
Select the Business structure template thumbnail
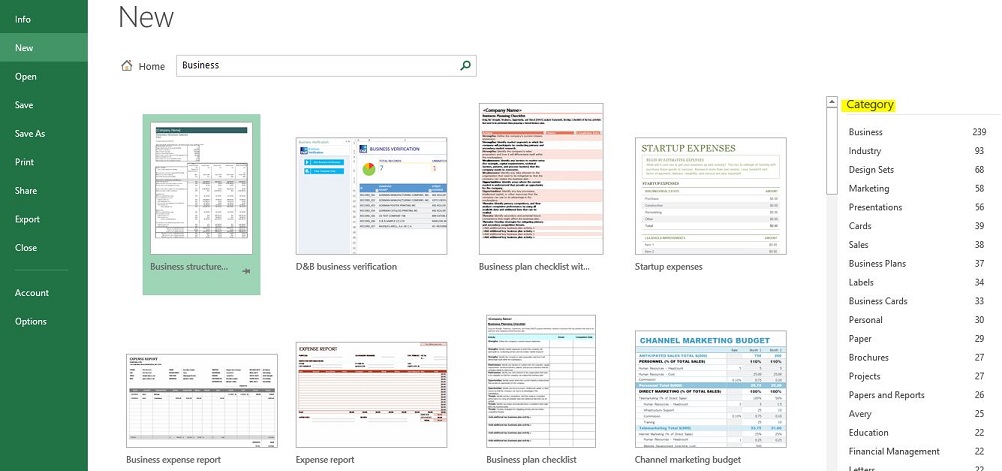pyautogui.click(x=201, y=189)
